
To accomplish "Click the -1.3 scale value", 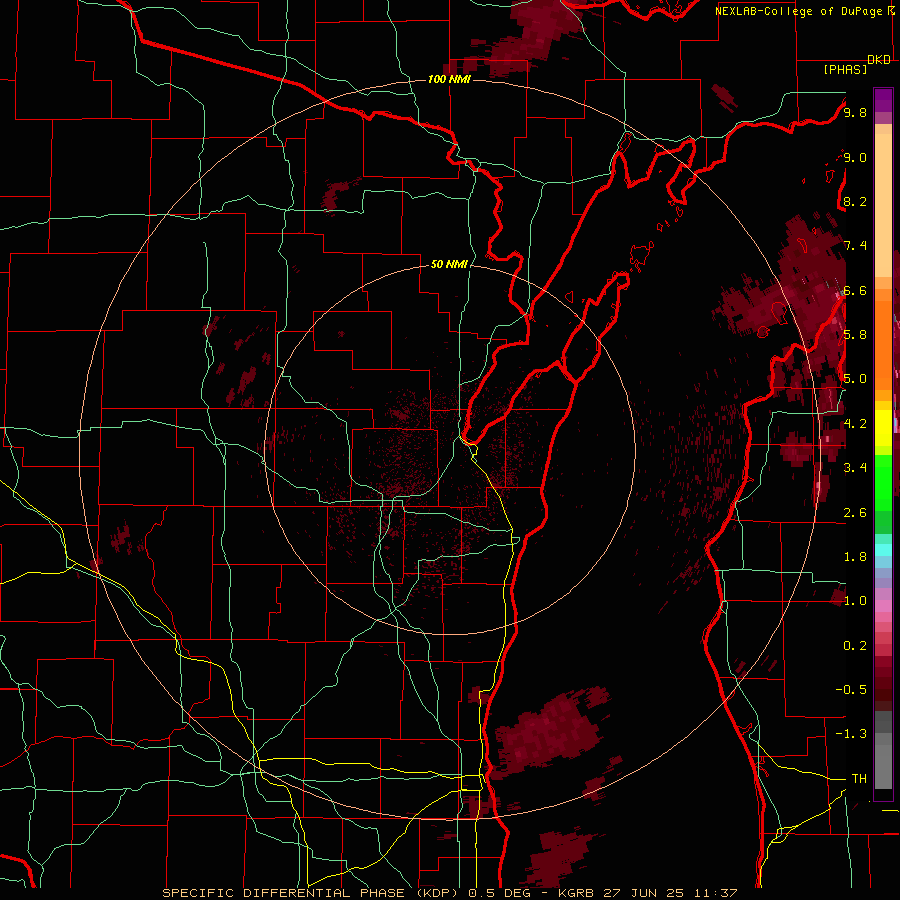I will (852, 734).
